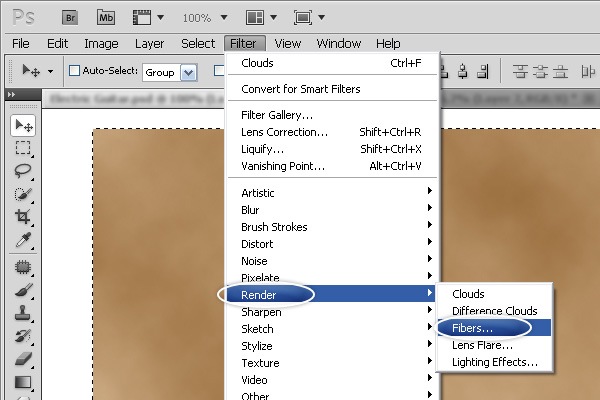600x400 pixels.
Task: Launch Adobe Bridge from Br icon
Action: [70, 18]
